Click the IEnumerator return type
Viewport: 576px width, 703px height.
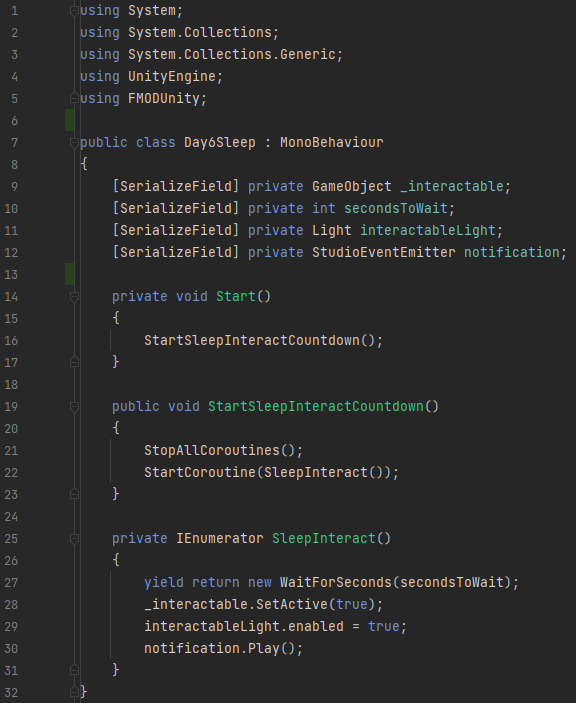click(220, 538)
